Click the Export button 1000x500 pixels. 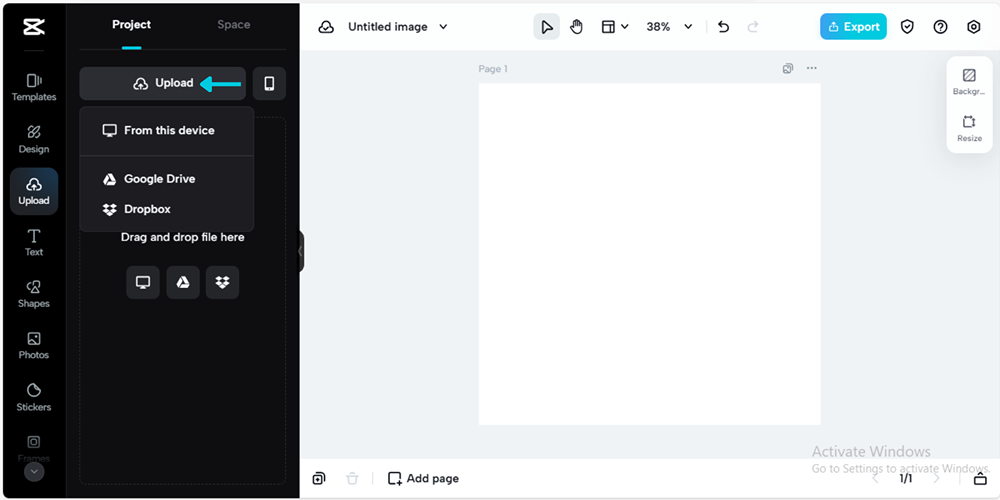(853, 27)
